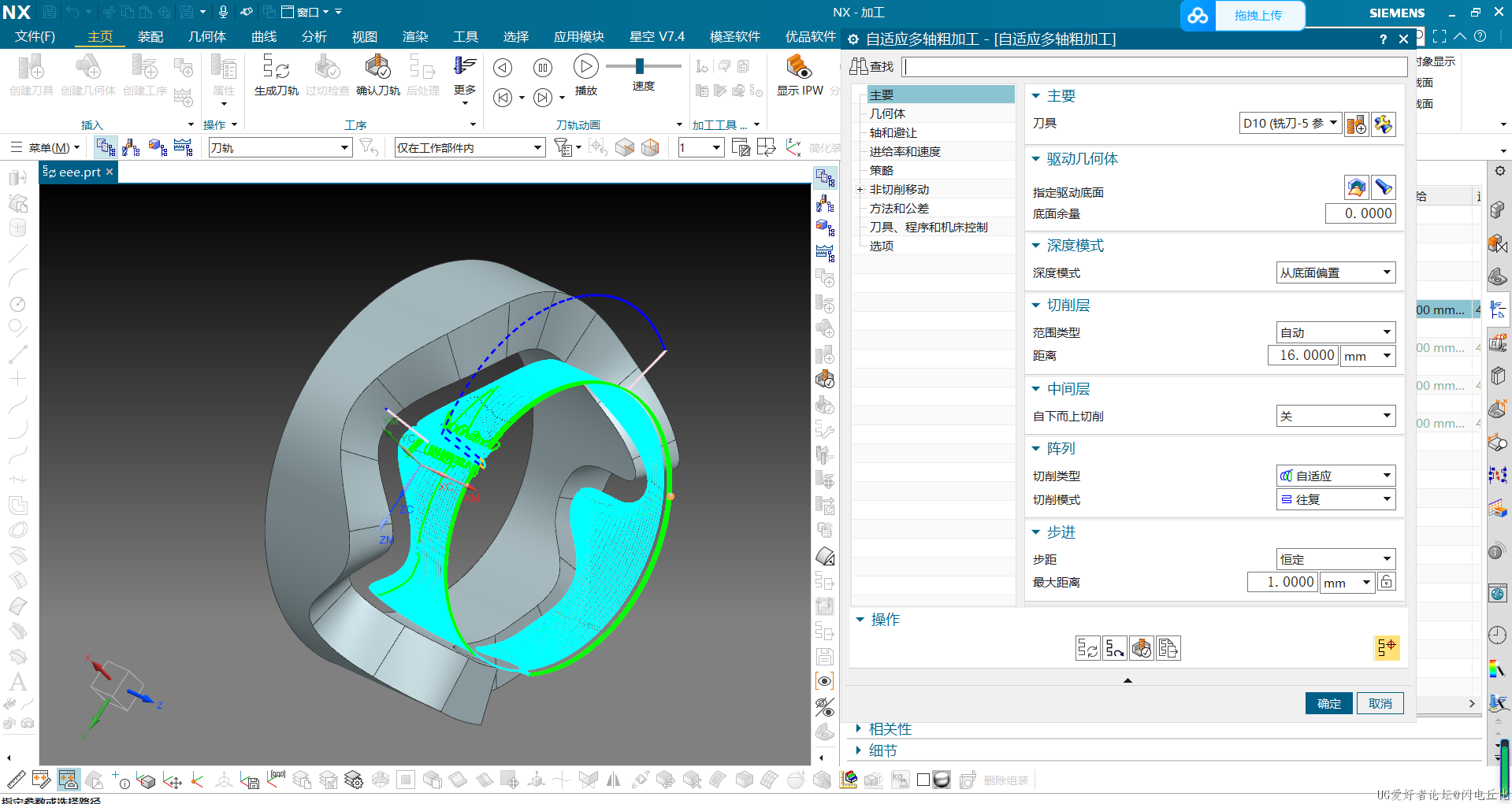
Task: Open the Stepover (步距) 恒定 dropdown
Action: point(1336,560)
